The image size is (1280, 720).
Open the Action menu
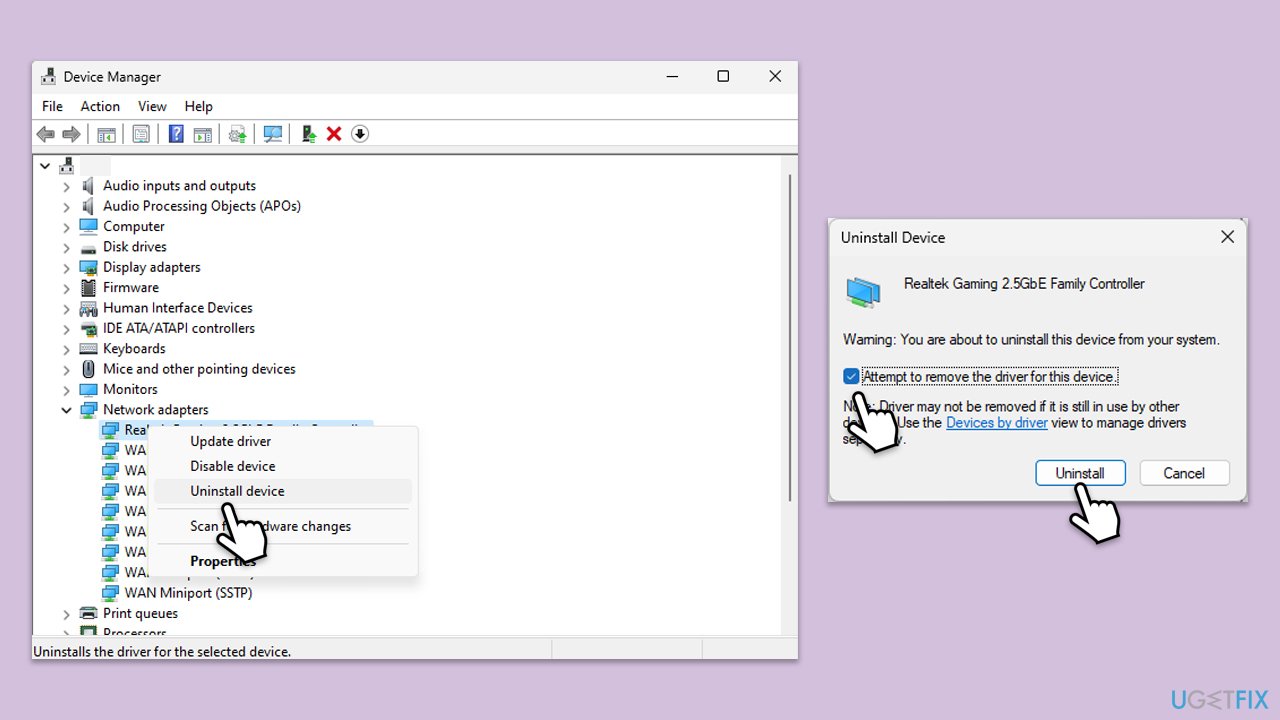coord(100,106)
